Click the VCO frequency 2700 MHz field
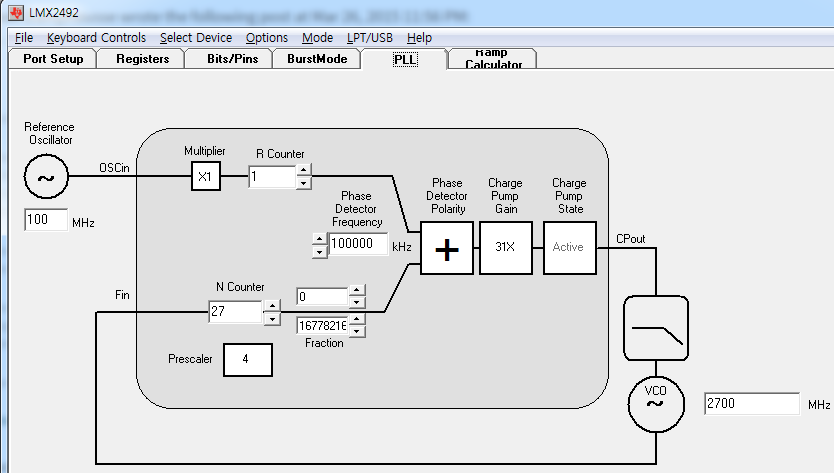This screenshot has width=834, height=473. pos(752,404)
